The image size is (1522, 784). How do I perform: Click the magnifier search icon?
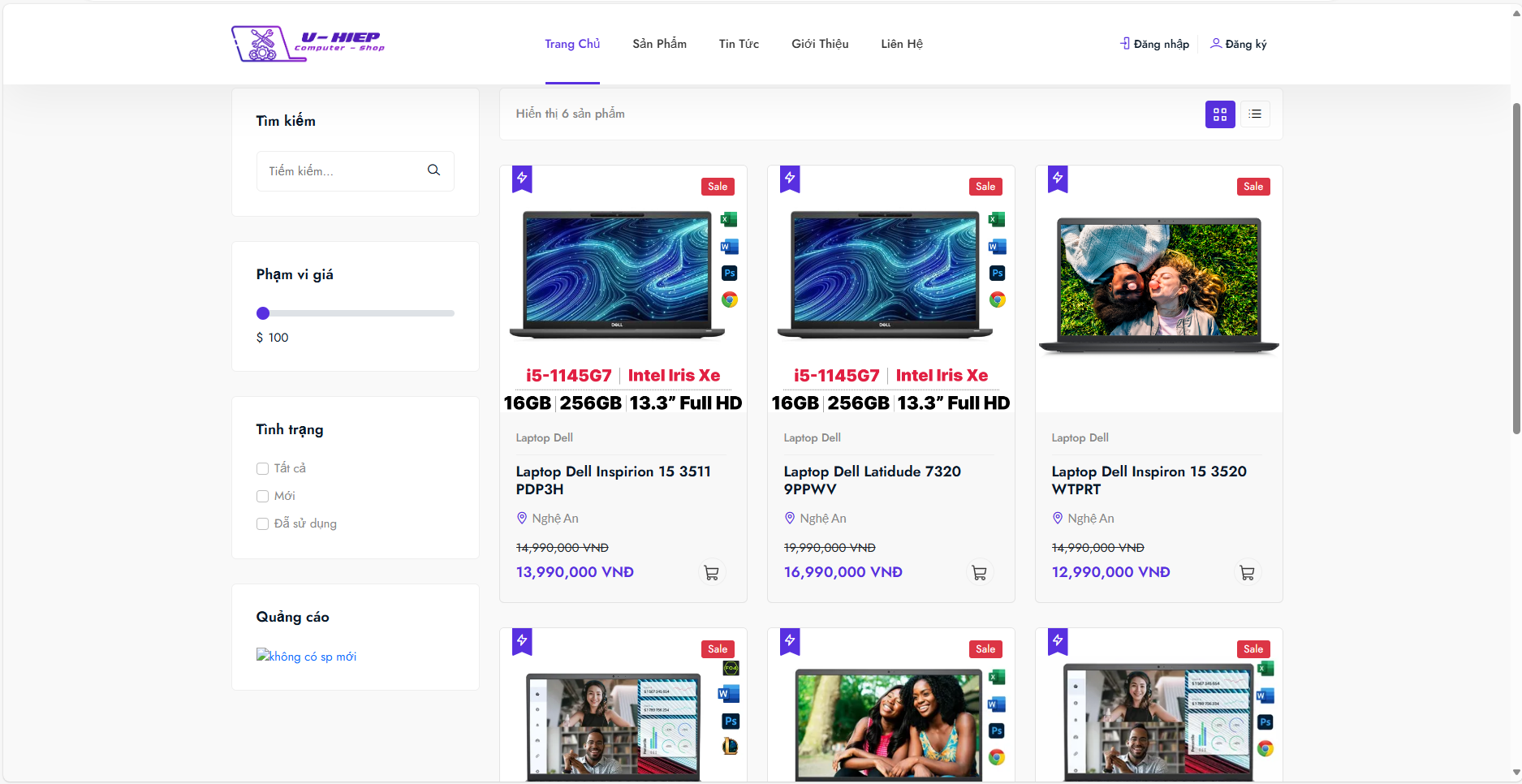pyautogui.click(x=434, y=170)
